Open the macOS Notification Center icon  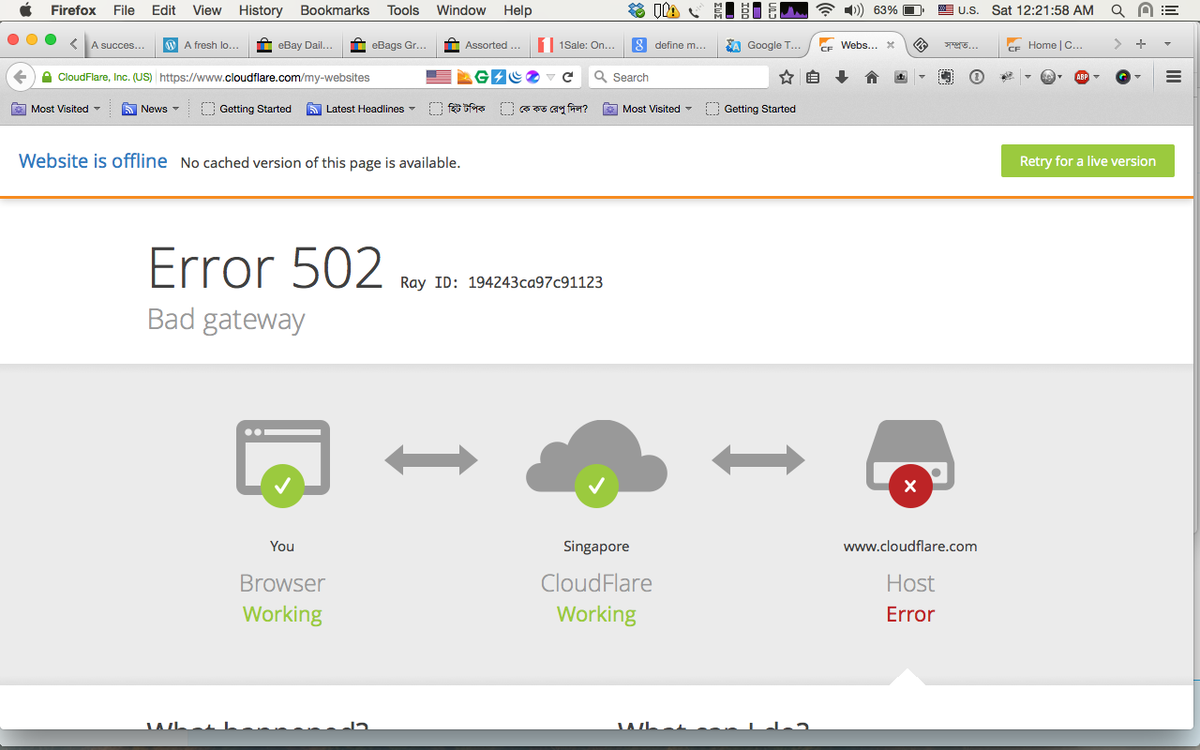1171,10
